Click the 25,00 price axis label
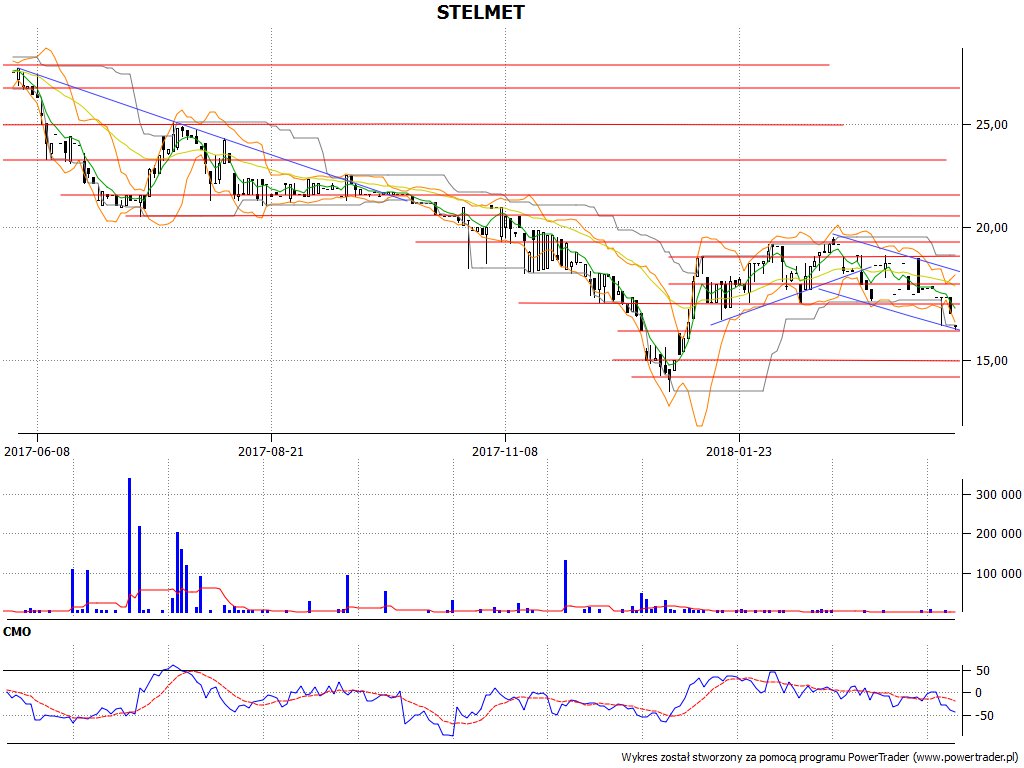This screenshot has width=1024, height=768. 991,124
